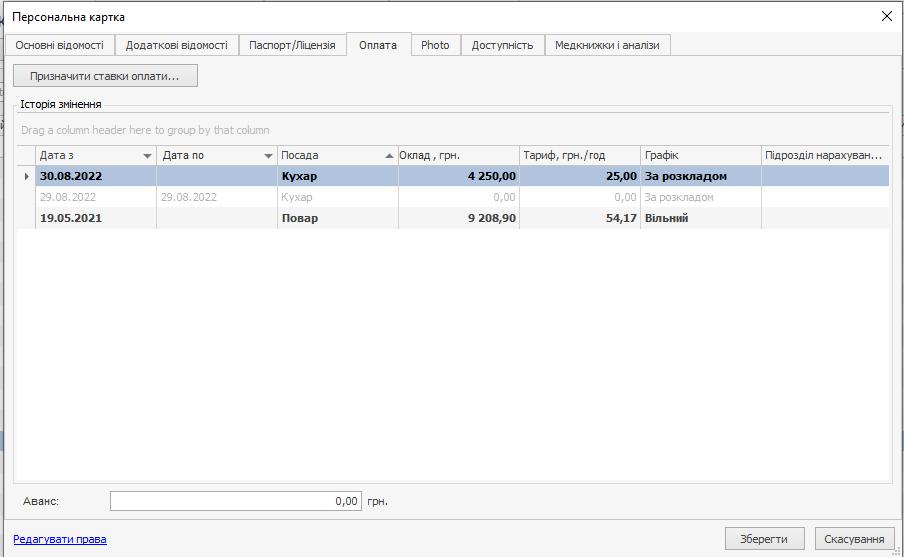The height and width of the screenshot is (557, 904).
Task: Sort by Тариф, грн./год column header
Action: click(x=579, y=156)
